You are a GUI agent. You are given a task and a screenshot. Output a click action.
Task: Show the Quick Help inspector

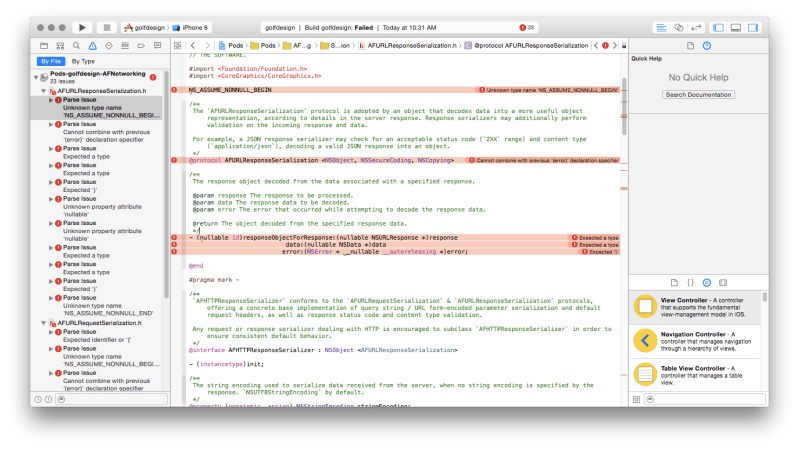click(707, 46)
